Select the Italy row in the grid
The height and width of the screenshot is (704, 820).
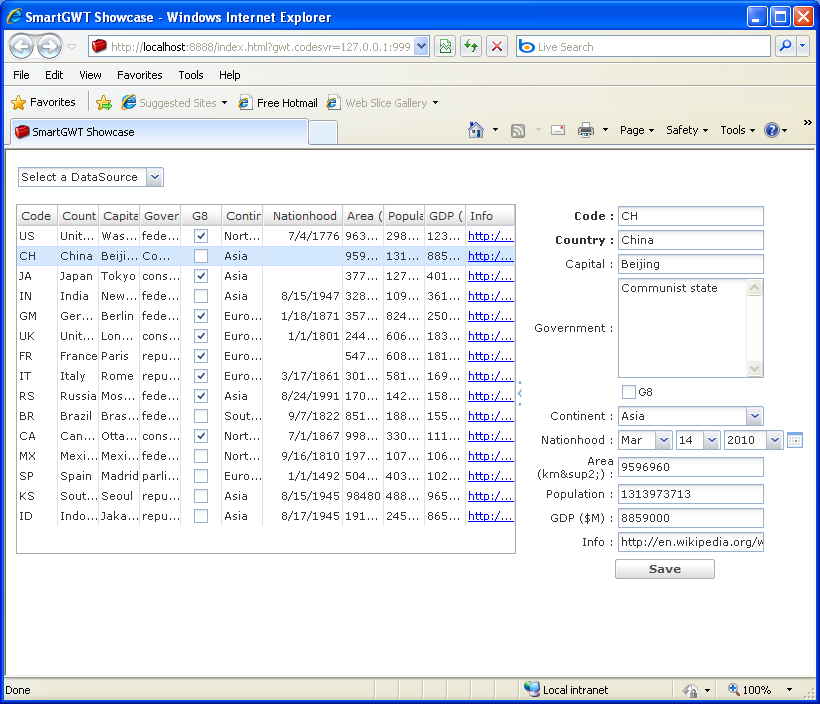coord(266,376)
